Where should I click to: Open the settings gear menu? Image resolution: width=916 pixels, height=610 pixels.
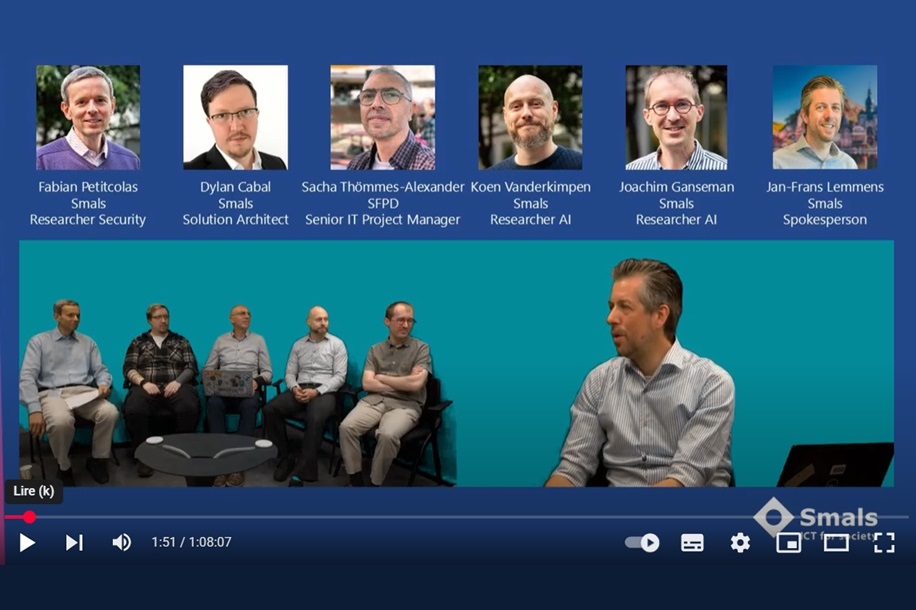(x=740, y=543)
